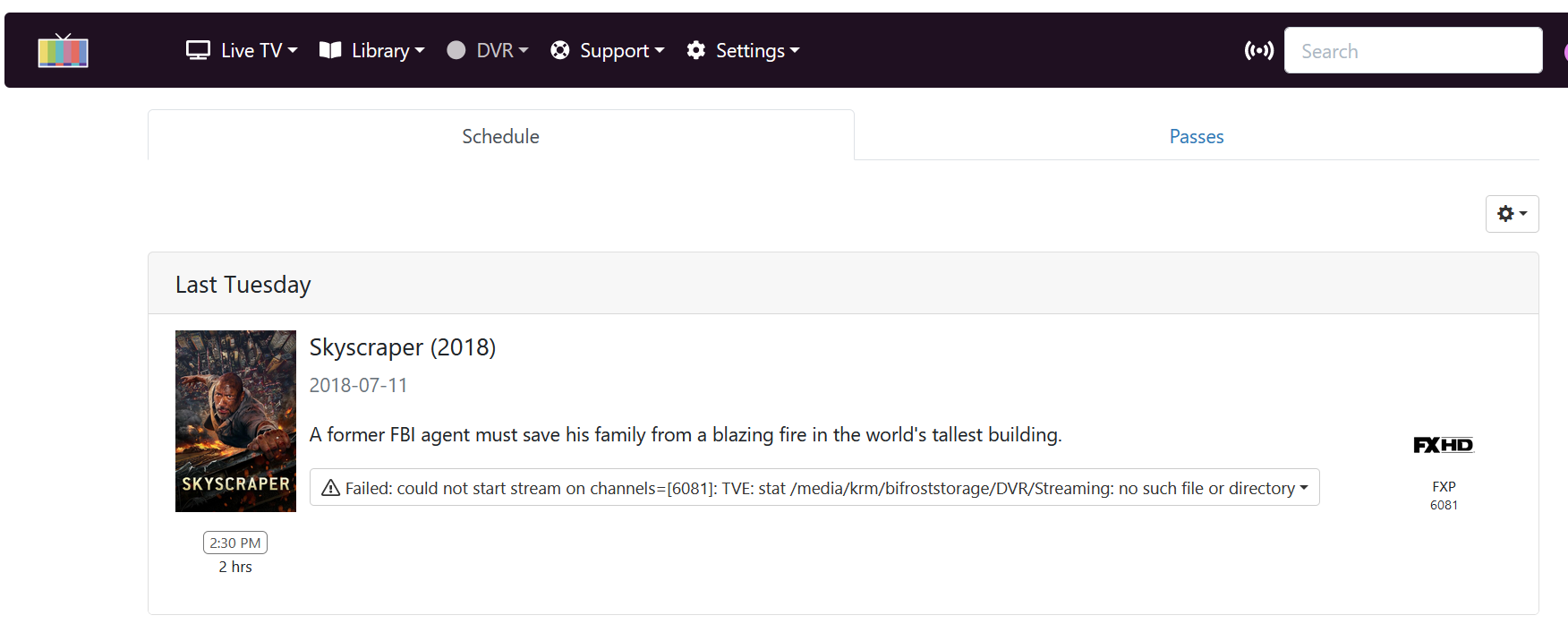Click the Live TV monitor icon
Image resolution: width=1568 pixels, height=624 pixels.
[x=198, y=50]
